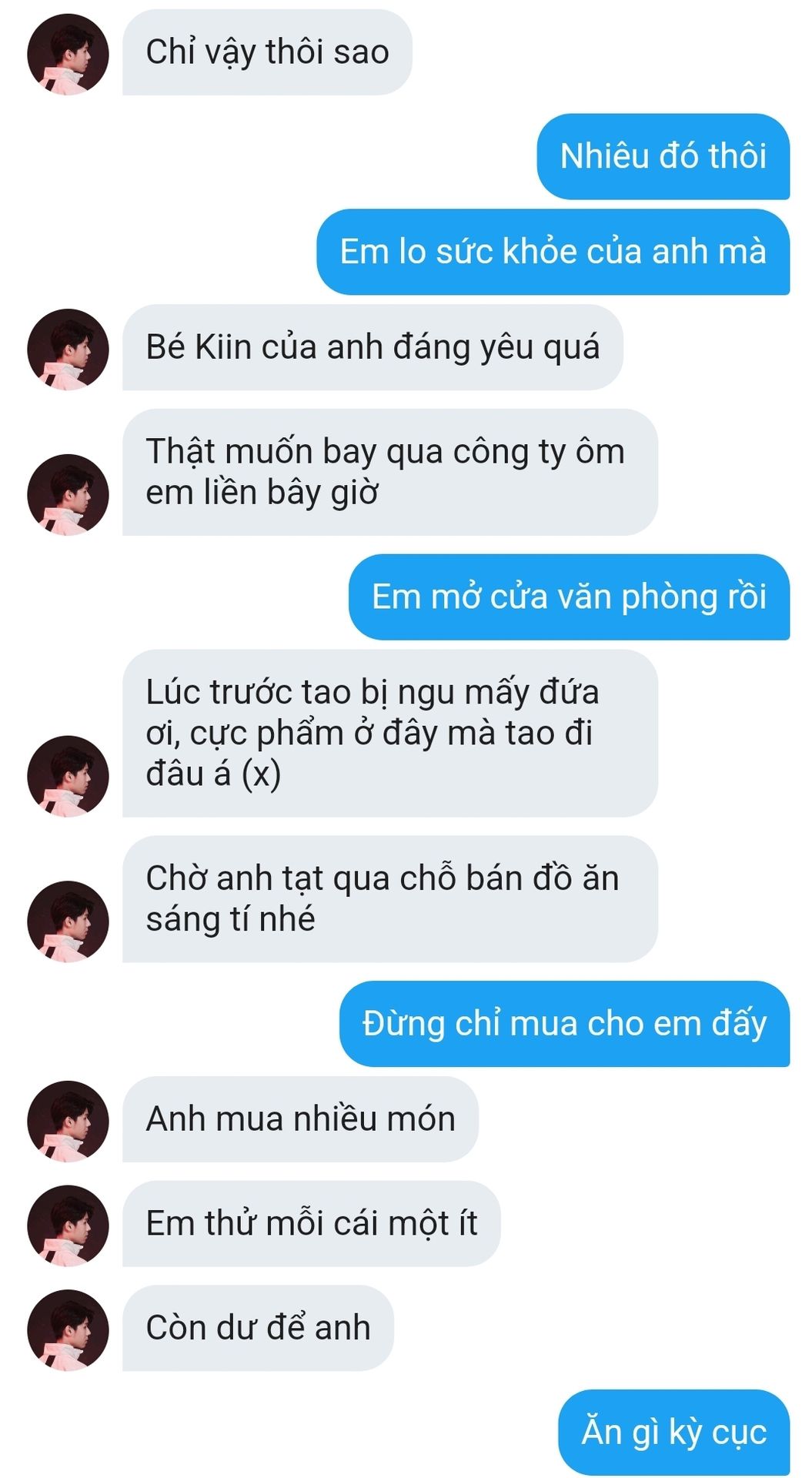Tap the "Chờ anh tạt qua chỗ bán" message
The height and width of the screenshot is (1478, 812).
[x=390, y=898]
